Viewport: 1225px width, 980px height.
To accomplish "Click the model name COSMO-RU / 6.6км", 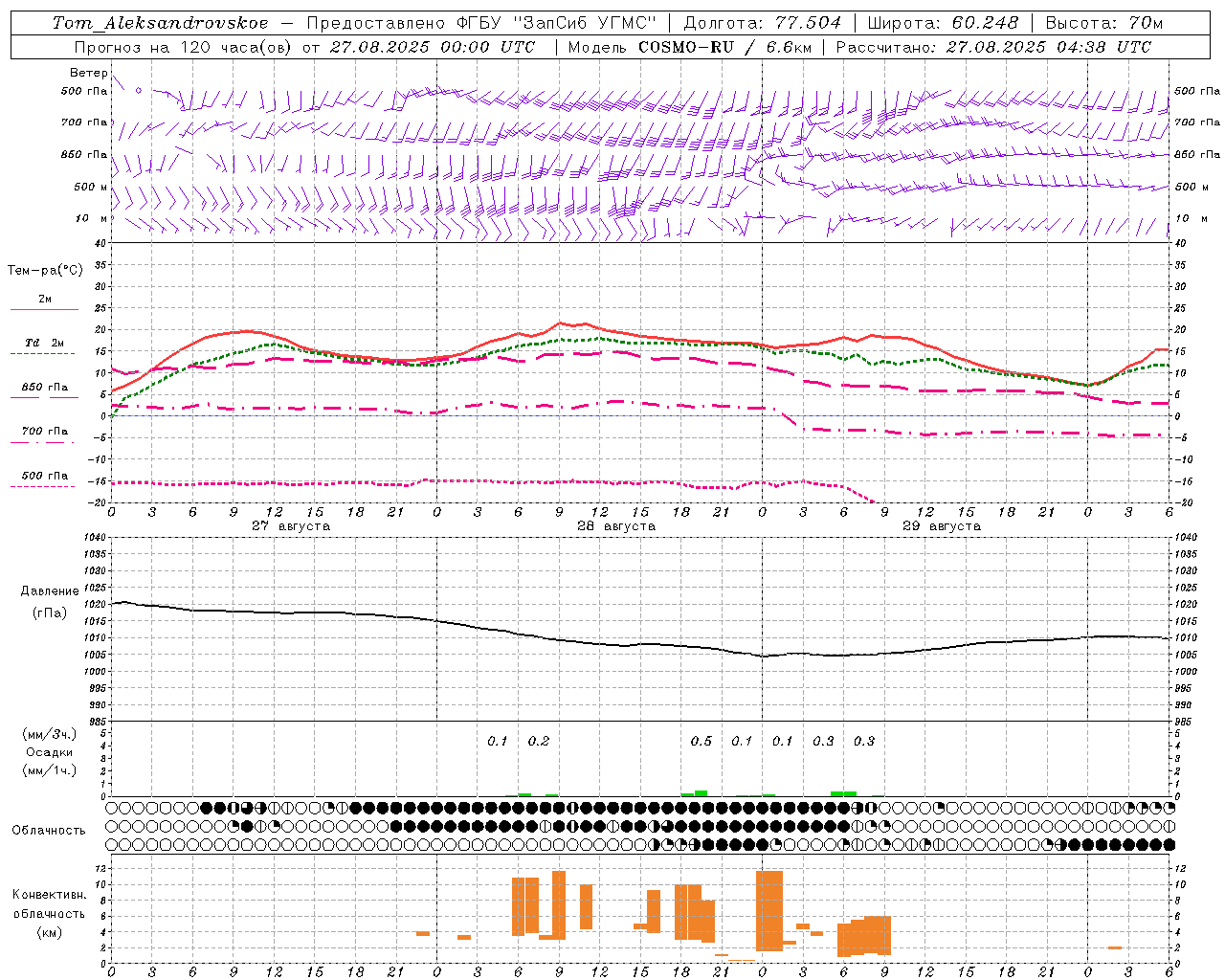I will (x=724, y=47).
